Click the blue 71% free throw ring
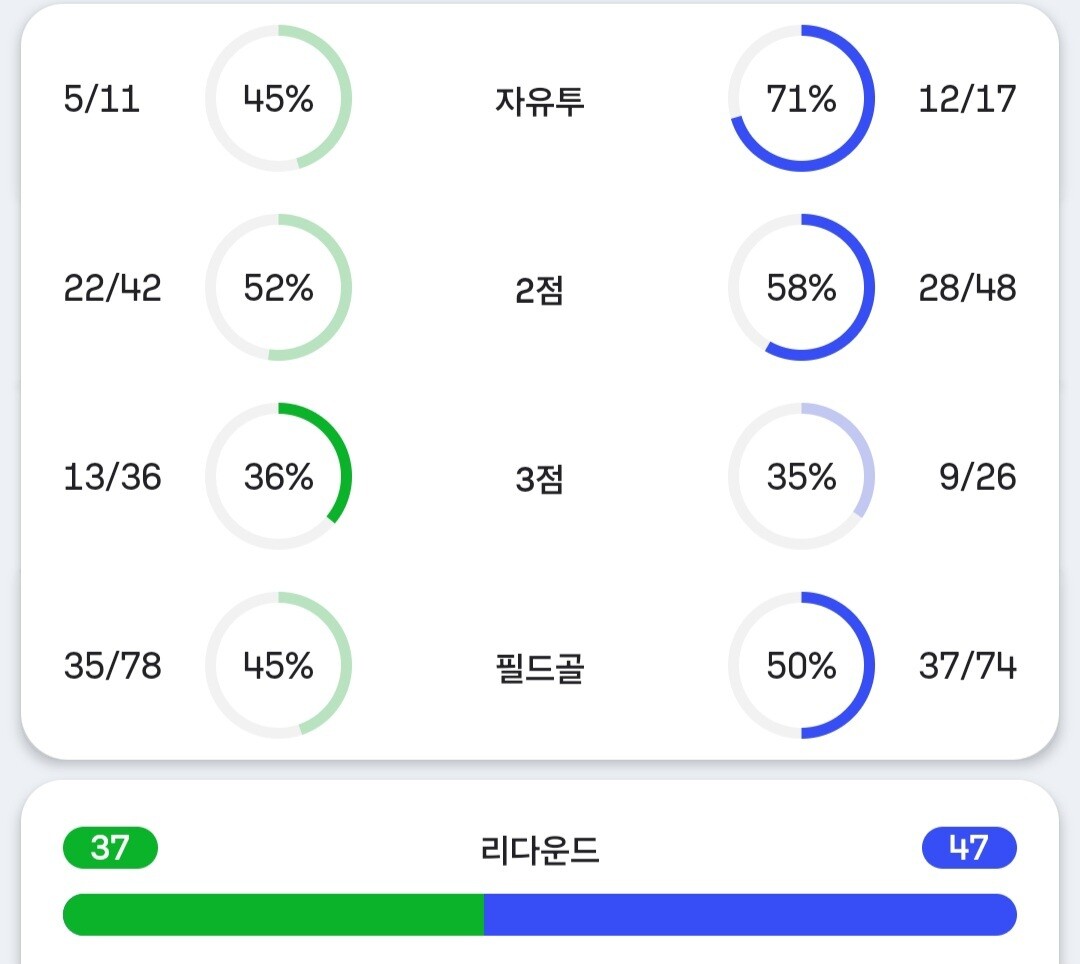 [x=801, y=99]
